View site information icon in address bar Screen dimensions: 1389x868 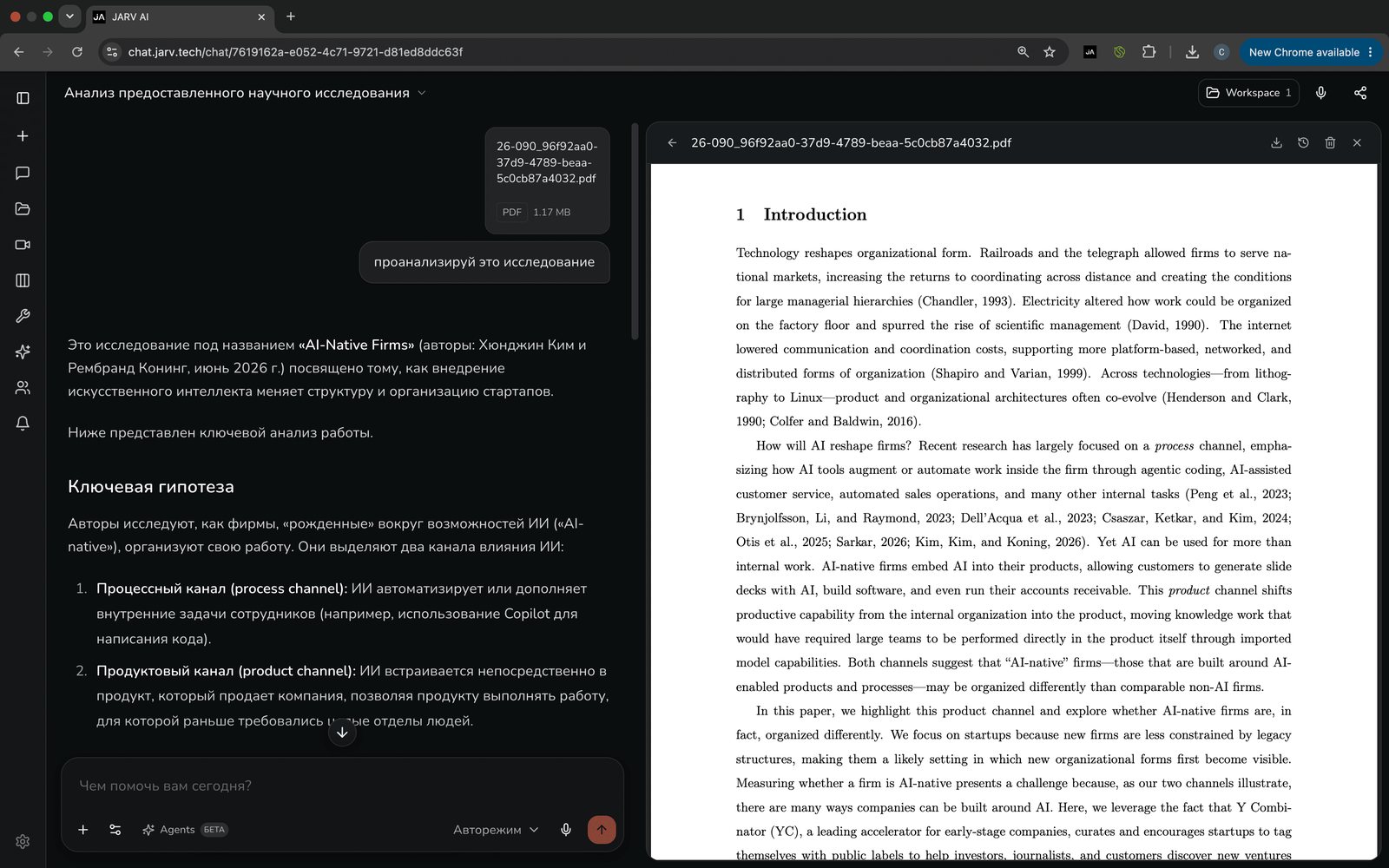[x=112, y=52]
